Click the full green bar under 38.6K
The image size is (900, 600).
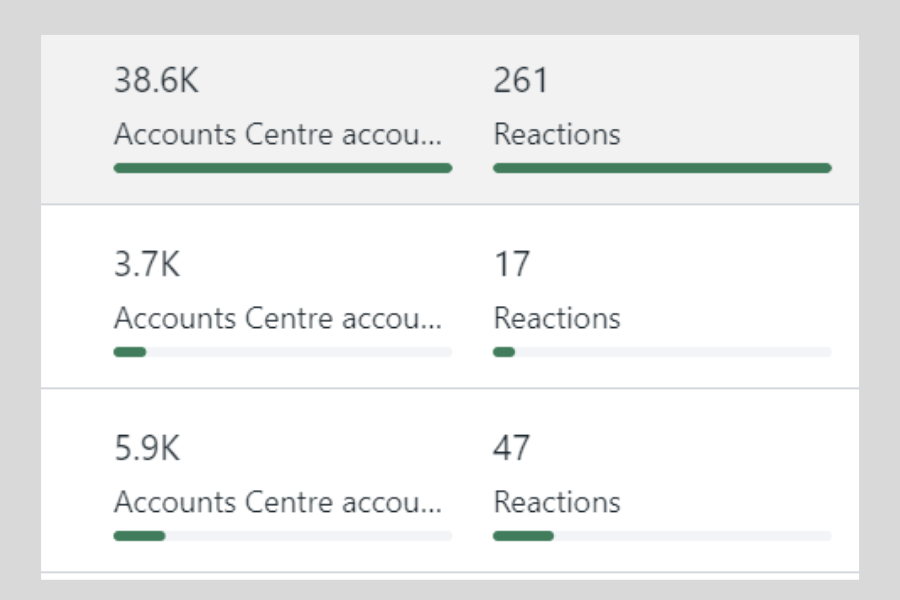click(283, 168)
